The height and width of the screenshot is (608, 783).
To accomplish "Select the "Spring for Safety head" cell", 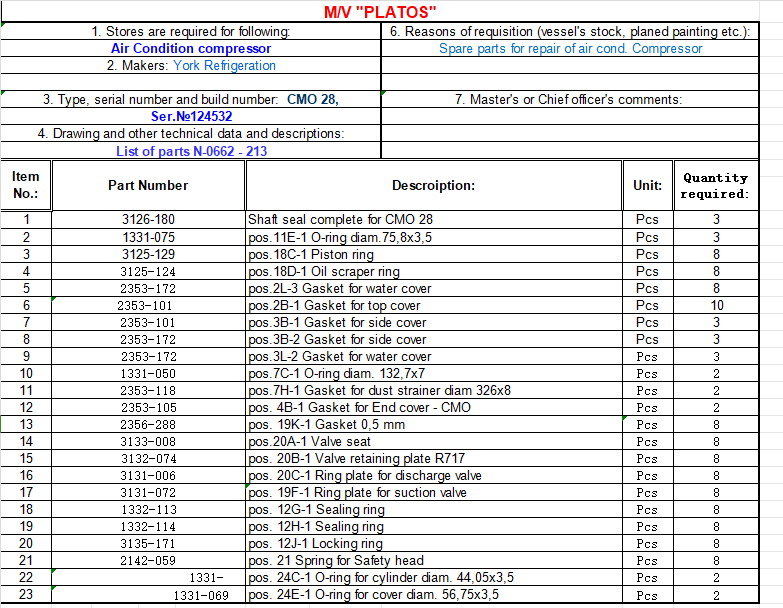I will [x=433, y=560].
